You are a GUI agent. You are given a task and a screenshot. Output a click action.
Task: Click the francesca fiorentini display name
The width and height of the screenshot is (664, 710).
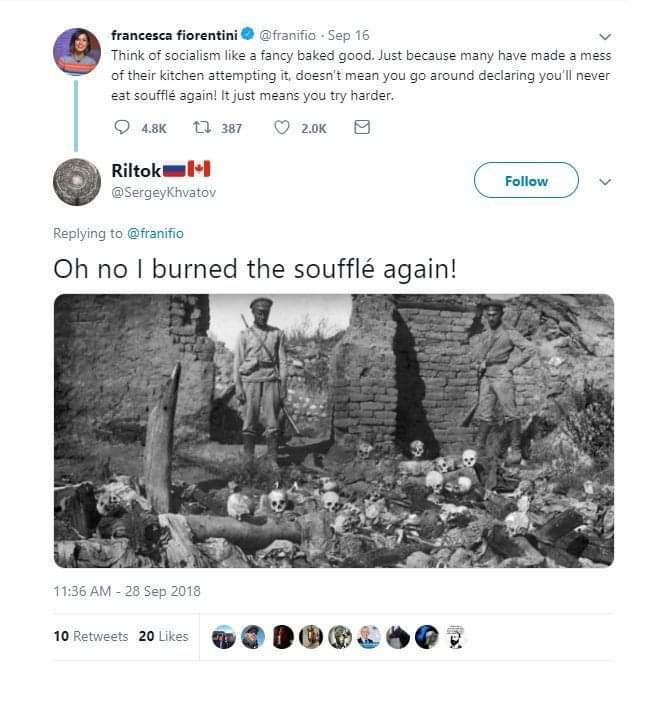point(173,35)
